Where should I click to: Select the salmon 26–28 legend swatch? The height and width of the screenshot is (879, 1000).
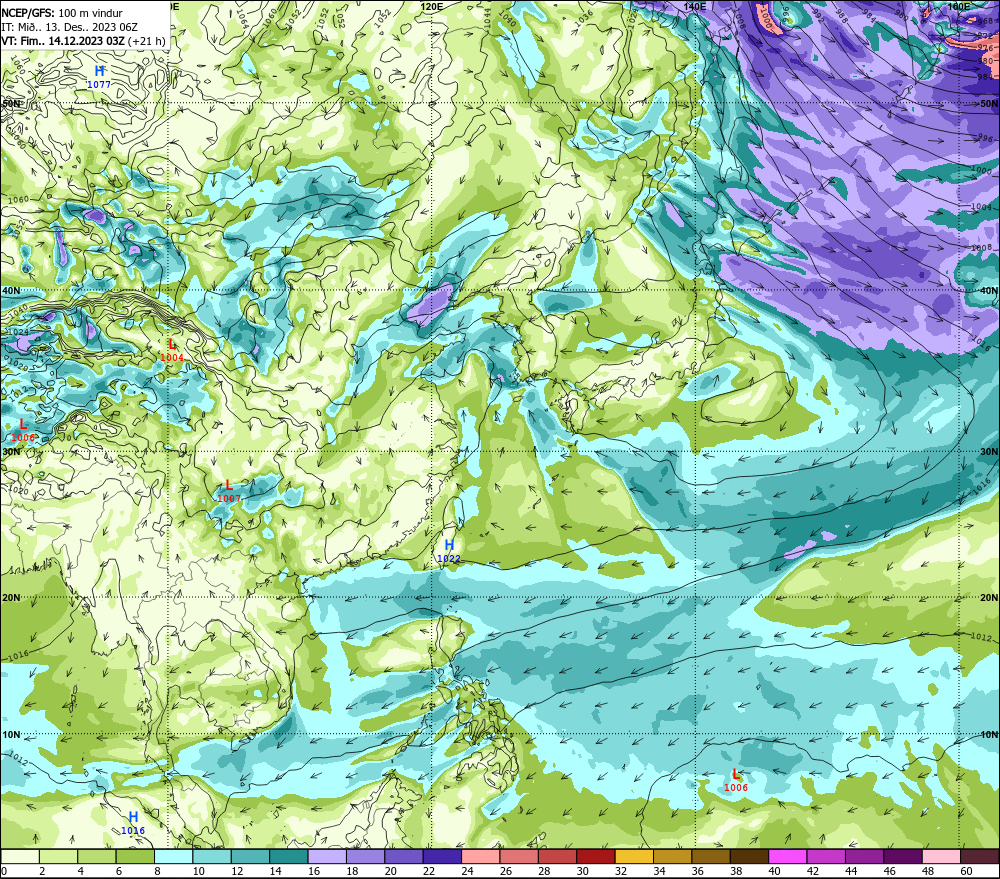(x=519, y=856)
